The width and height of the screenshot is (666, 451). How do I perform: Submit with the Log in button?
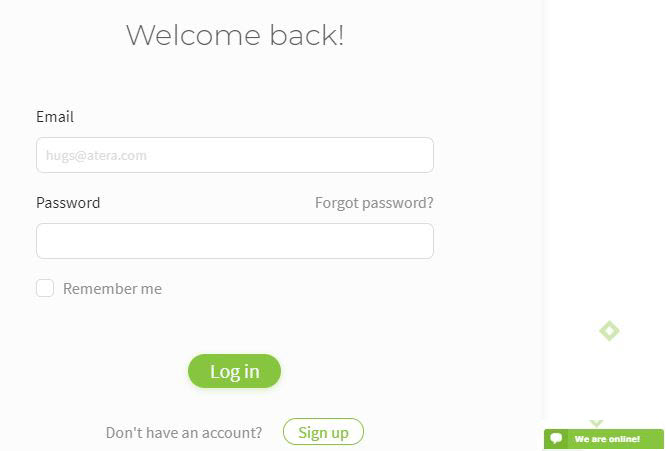click(234, 371)
